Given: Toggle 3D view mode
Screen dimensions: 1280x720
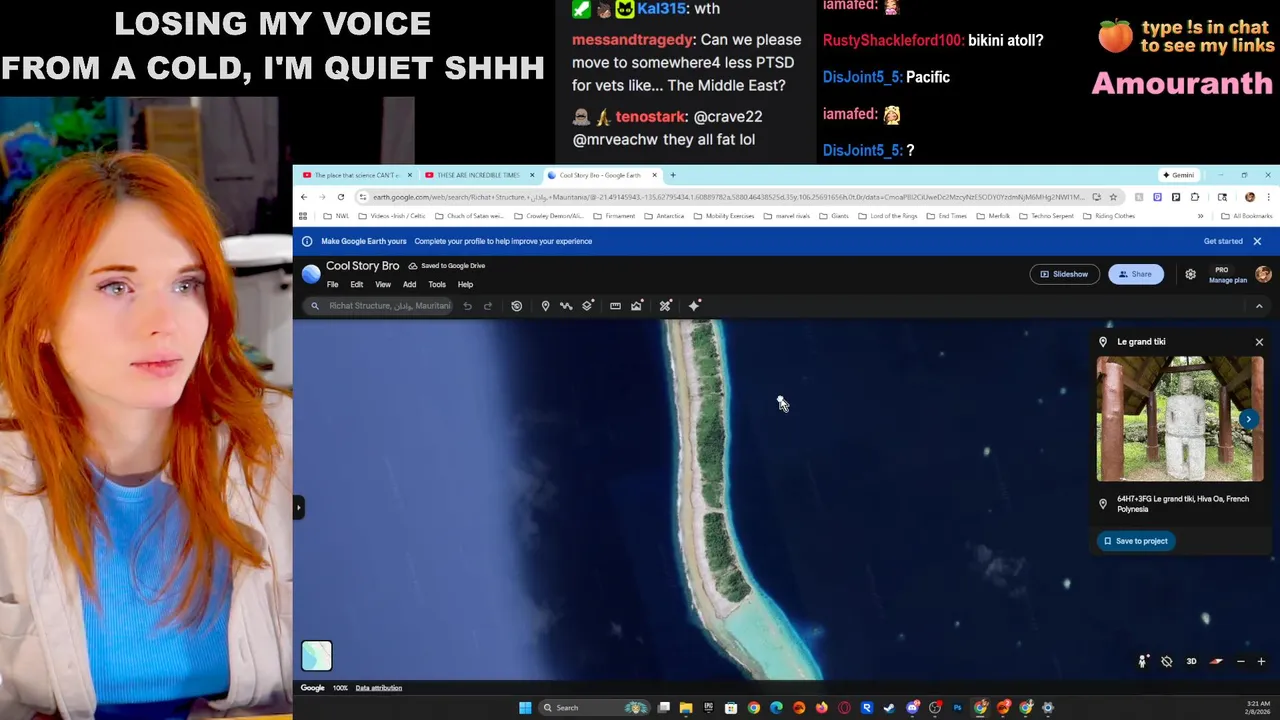Looking at the screenshot, I should tap(1191, 661).
